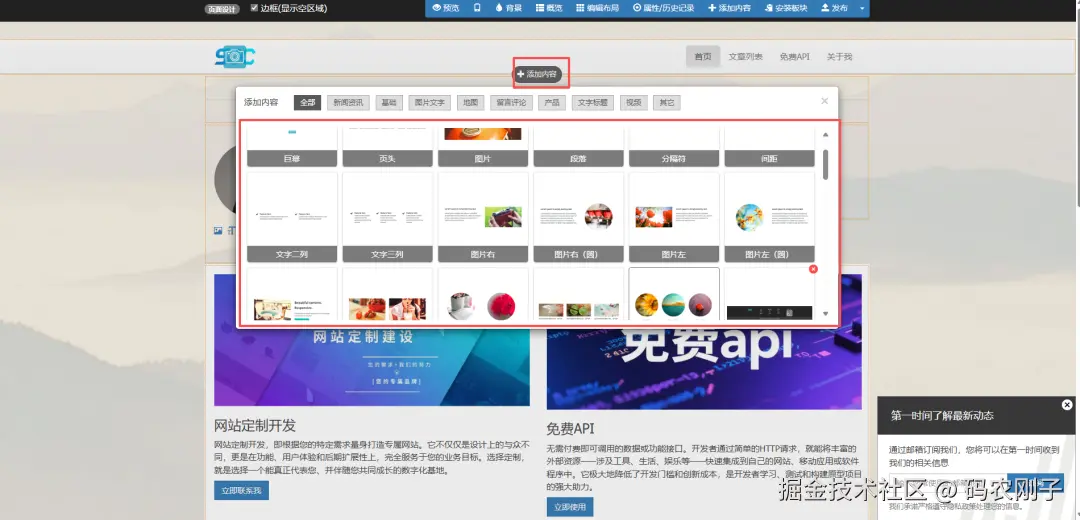The image size is (1080, 520).
Task: Select thumbnail with three round images
Action: 674,296
